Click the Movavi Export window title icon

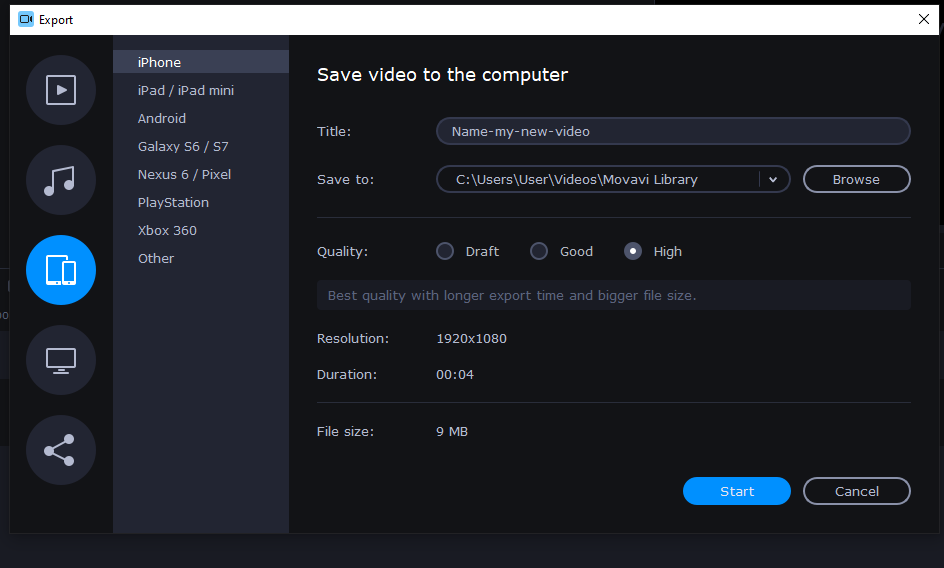26,19
